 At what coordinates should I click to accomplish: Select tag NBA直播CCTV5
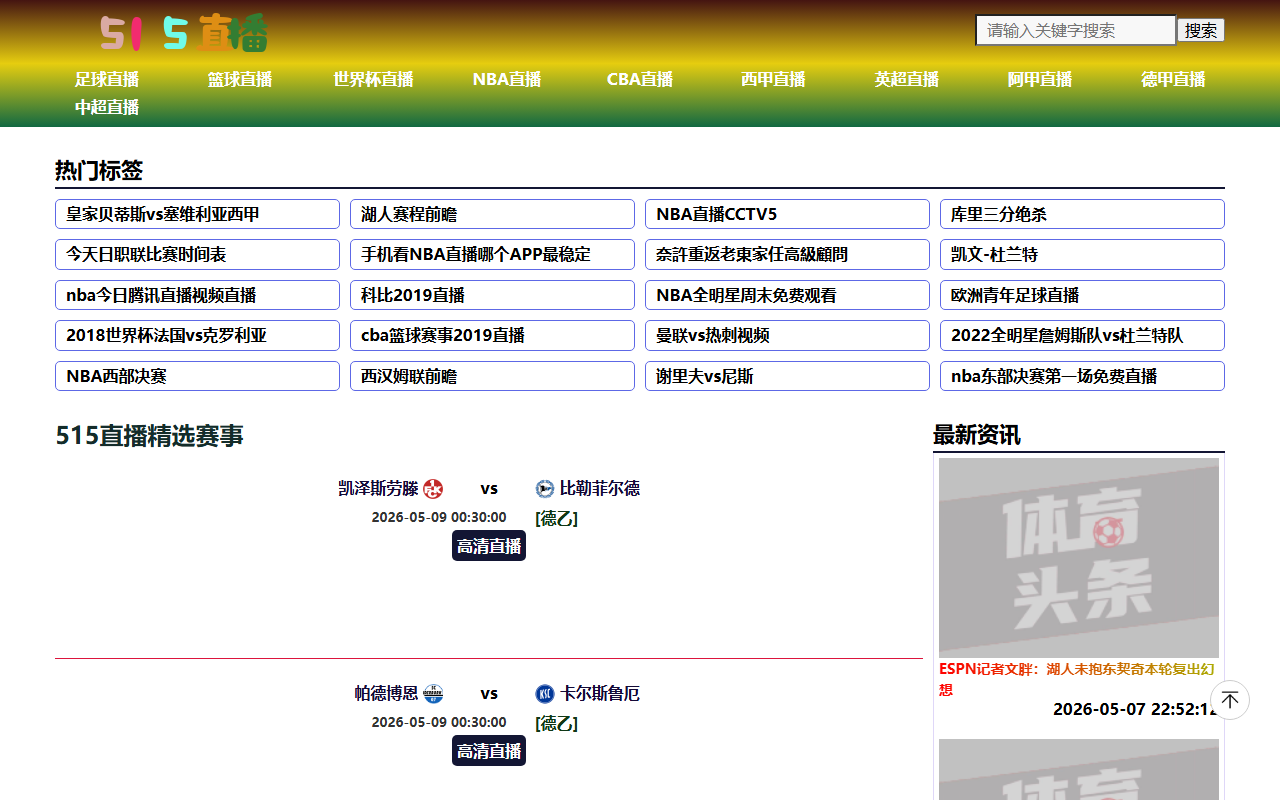(787, 214)
